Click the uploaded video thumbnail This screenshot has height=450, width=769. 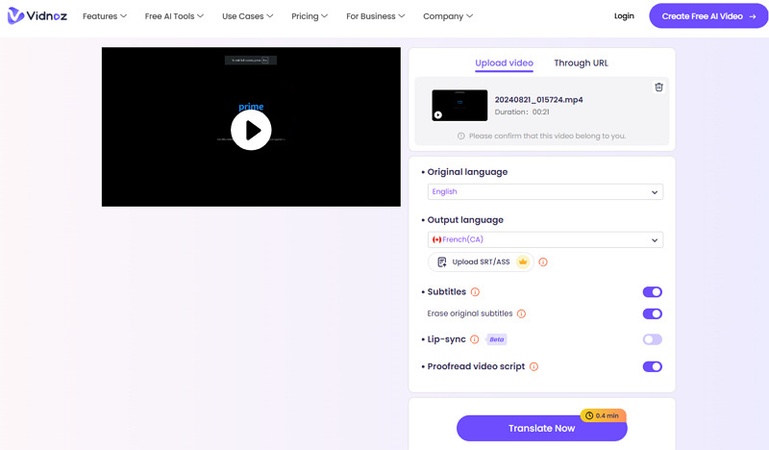point(460,105)
